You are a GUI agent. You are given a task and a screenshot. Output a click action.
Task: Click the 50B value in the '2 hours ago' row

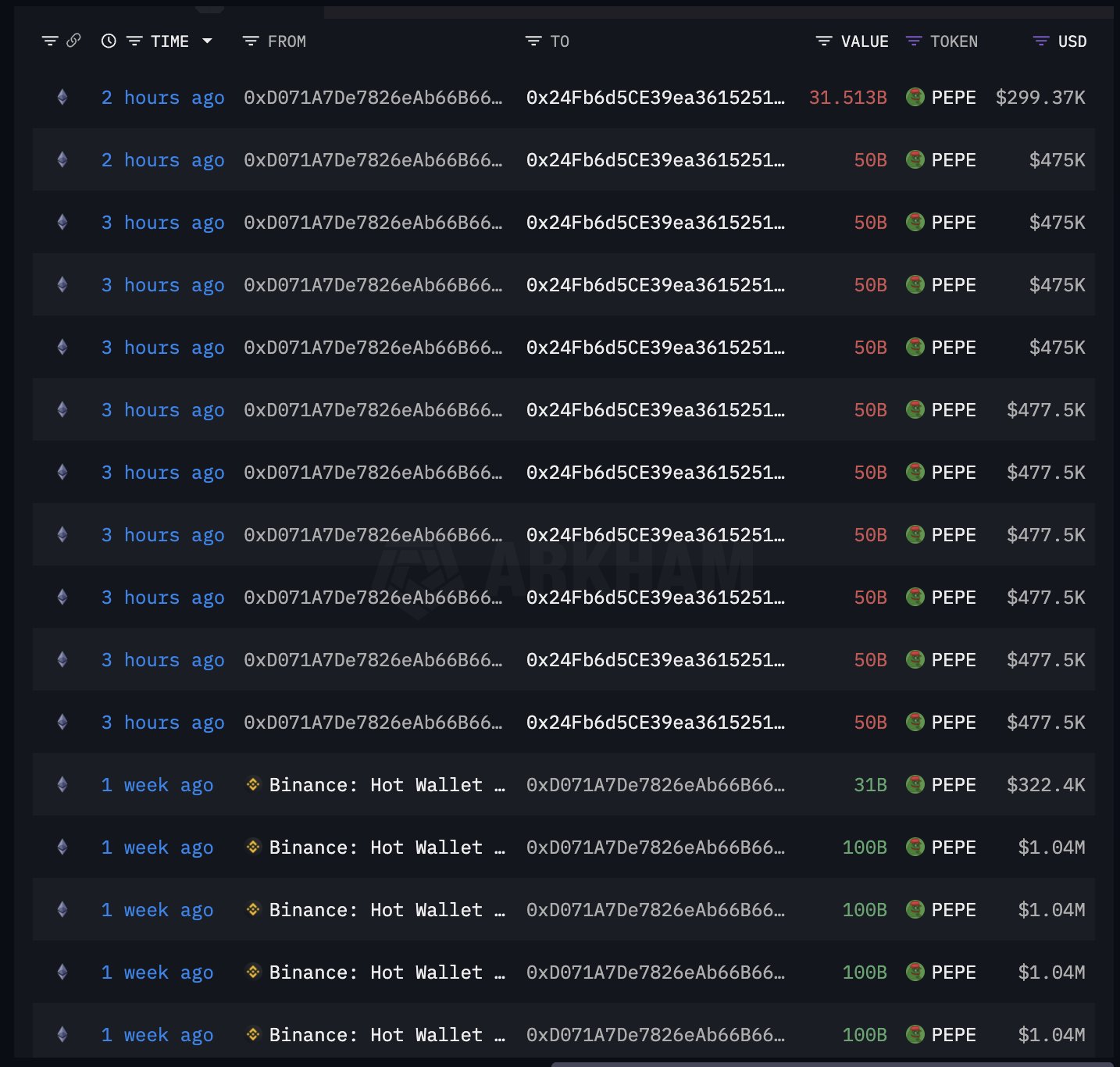[x=870, y=160]
